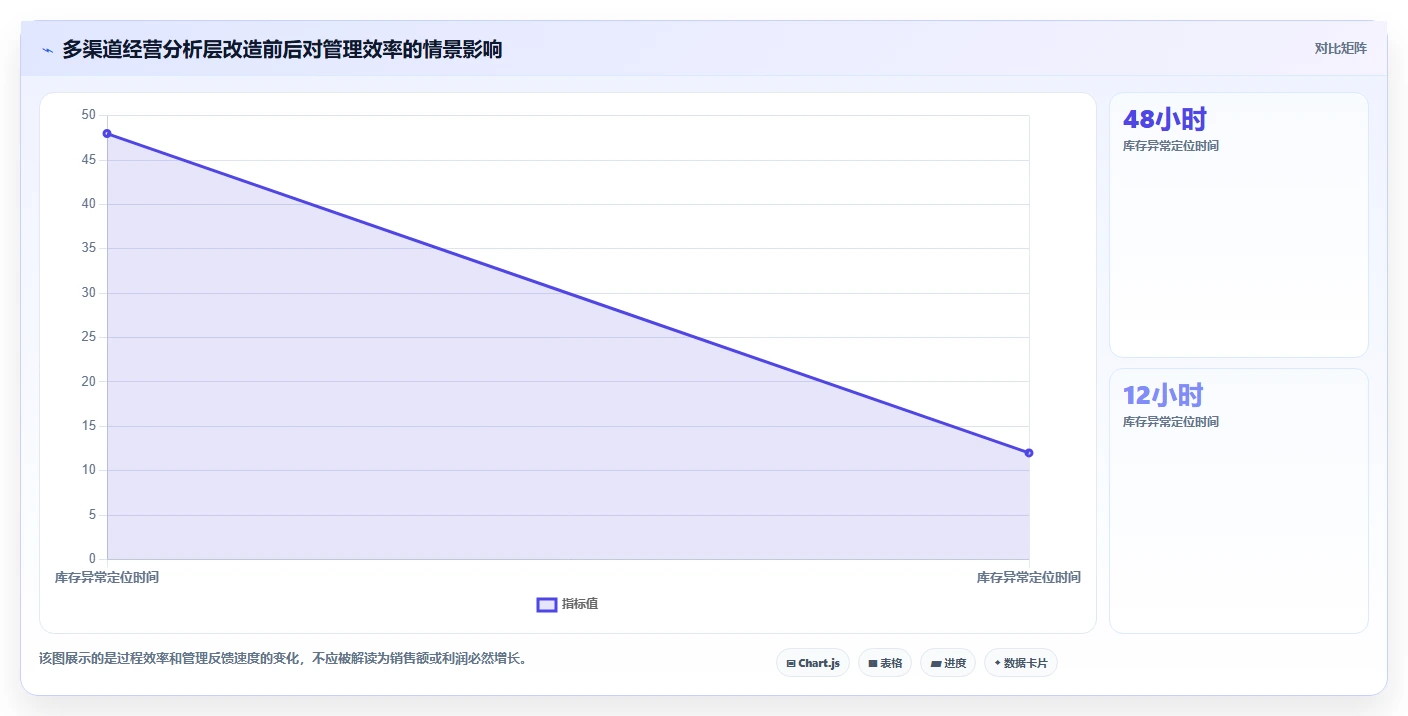Click the y-axis label 50

pyautogui.click(x=89, y=116)
